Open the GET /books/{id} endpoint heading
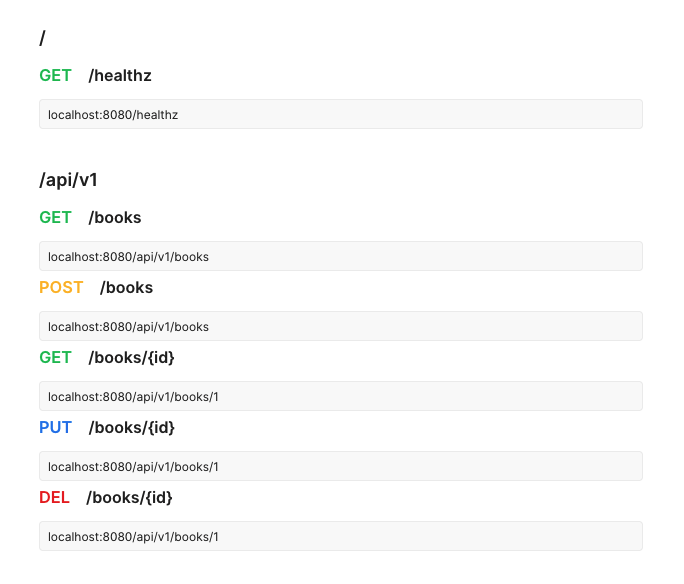Image resolution: width=684 pixels, height=584 pixels. (x=107, y=358)
